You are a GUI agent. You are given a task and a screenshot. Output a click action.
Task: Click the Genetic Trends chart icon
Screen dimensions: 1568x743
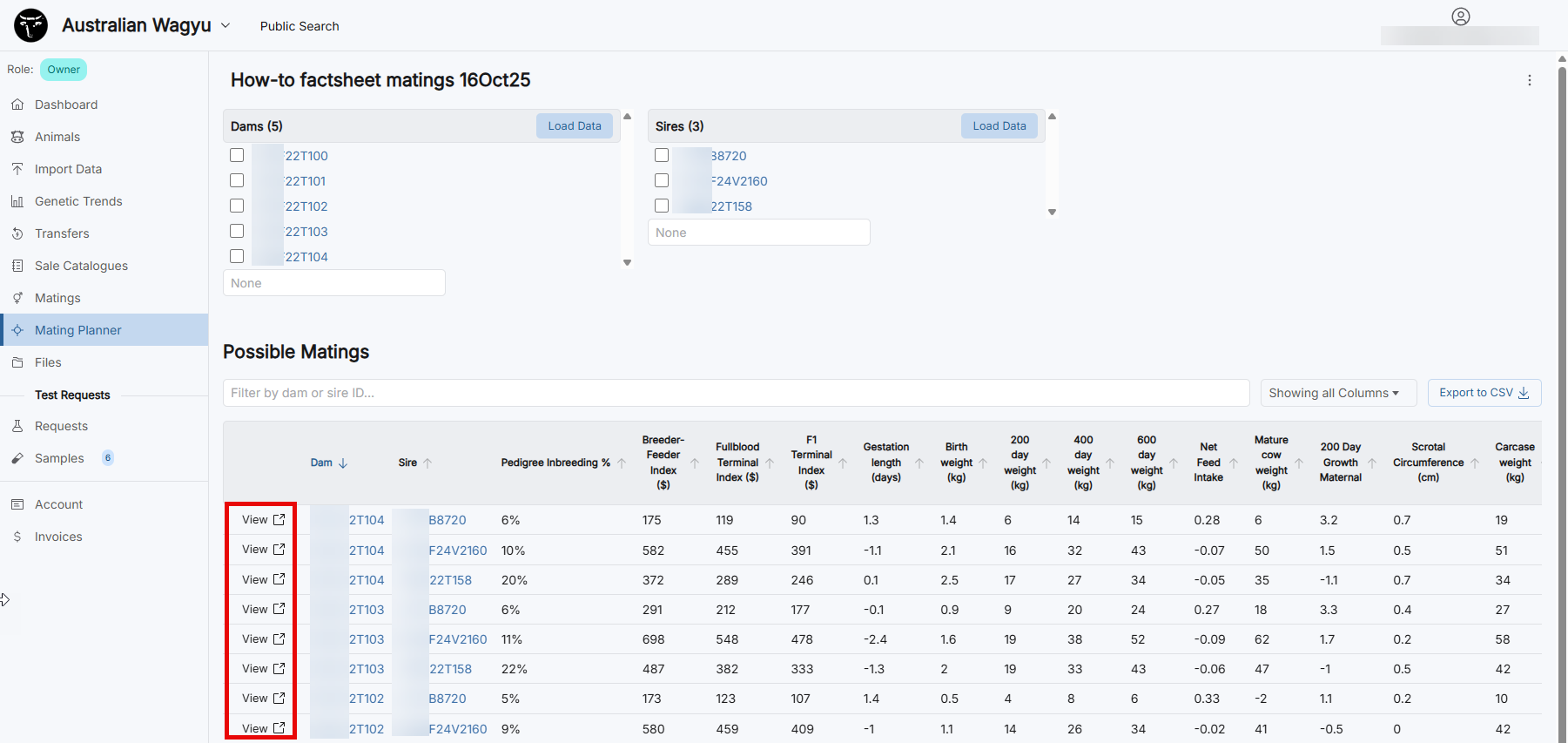point(17,201)
